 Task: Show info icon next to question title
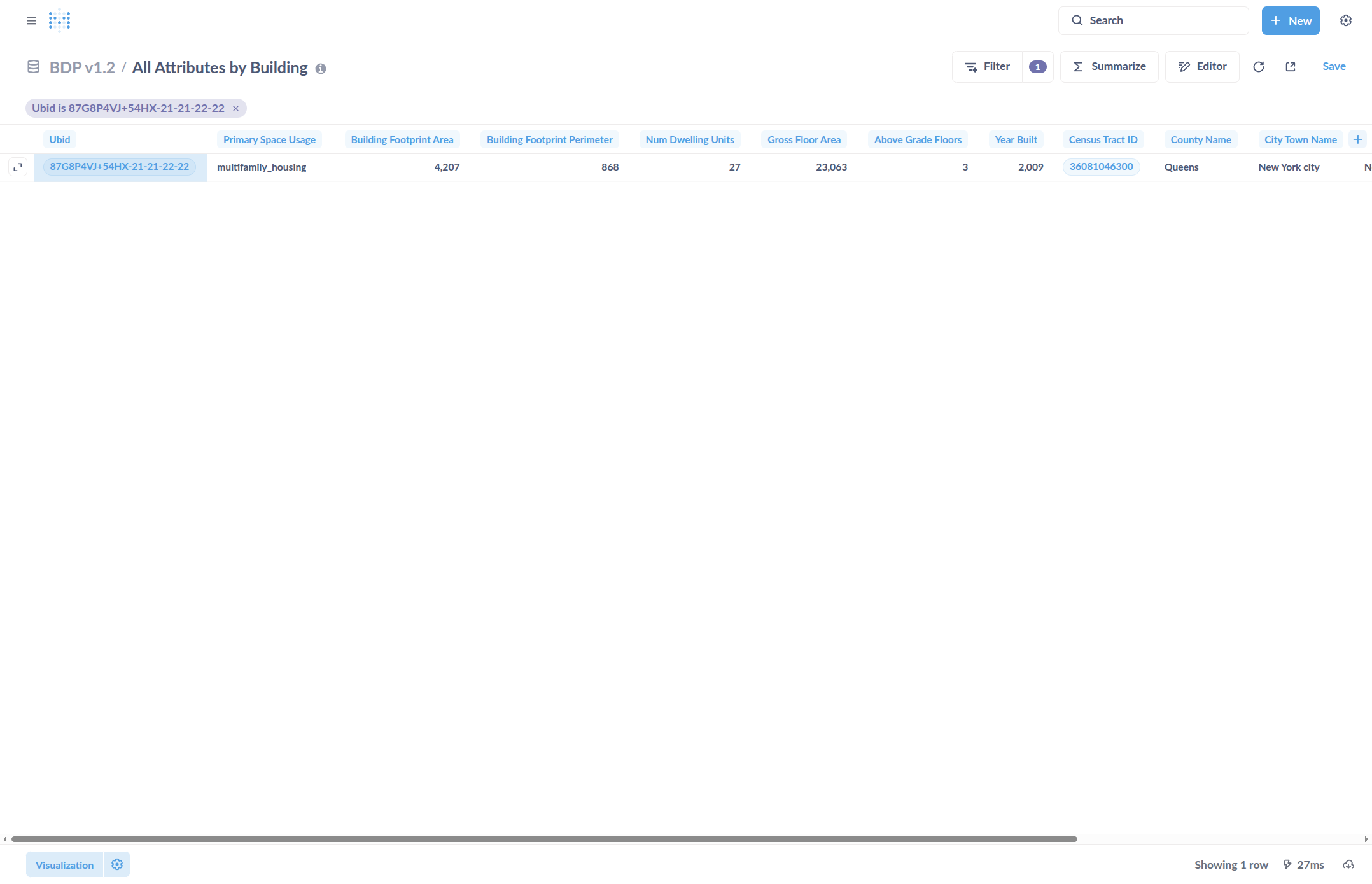tap(321, 69)
